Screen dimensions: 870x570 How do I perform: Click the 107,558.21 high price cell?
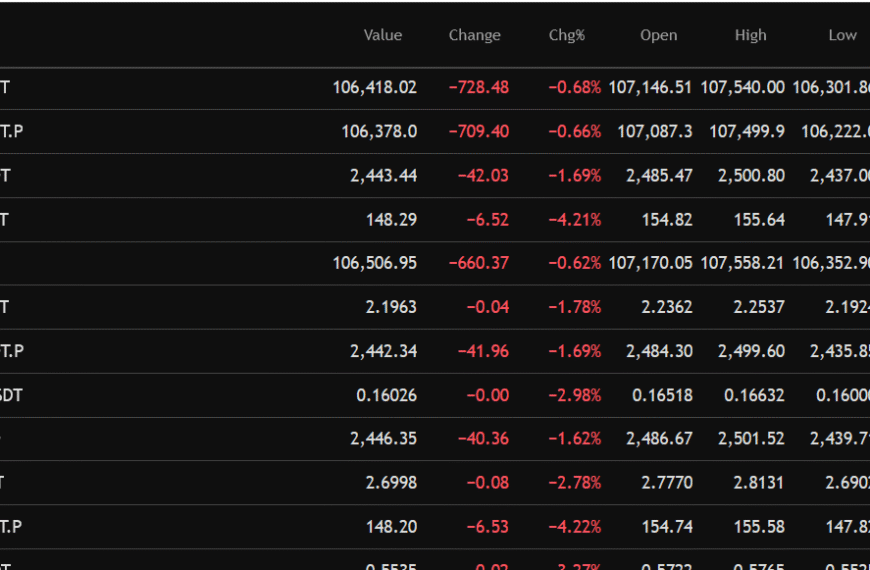pos(742,263)
